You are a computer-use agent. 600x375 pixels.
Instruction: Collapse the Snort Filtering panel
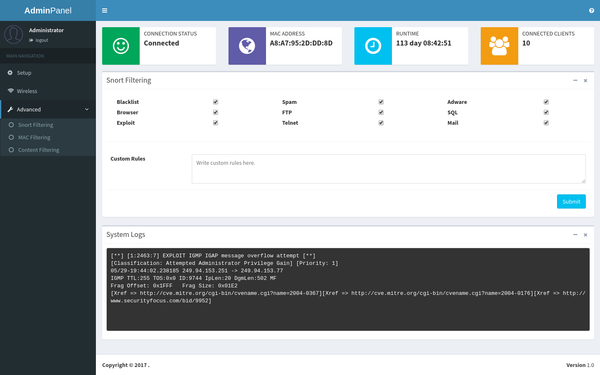coord(575,80)
